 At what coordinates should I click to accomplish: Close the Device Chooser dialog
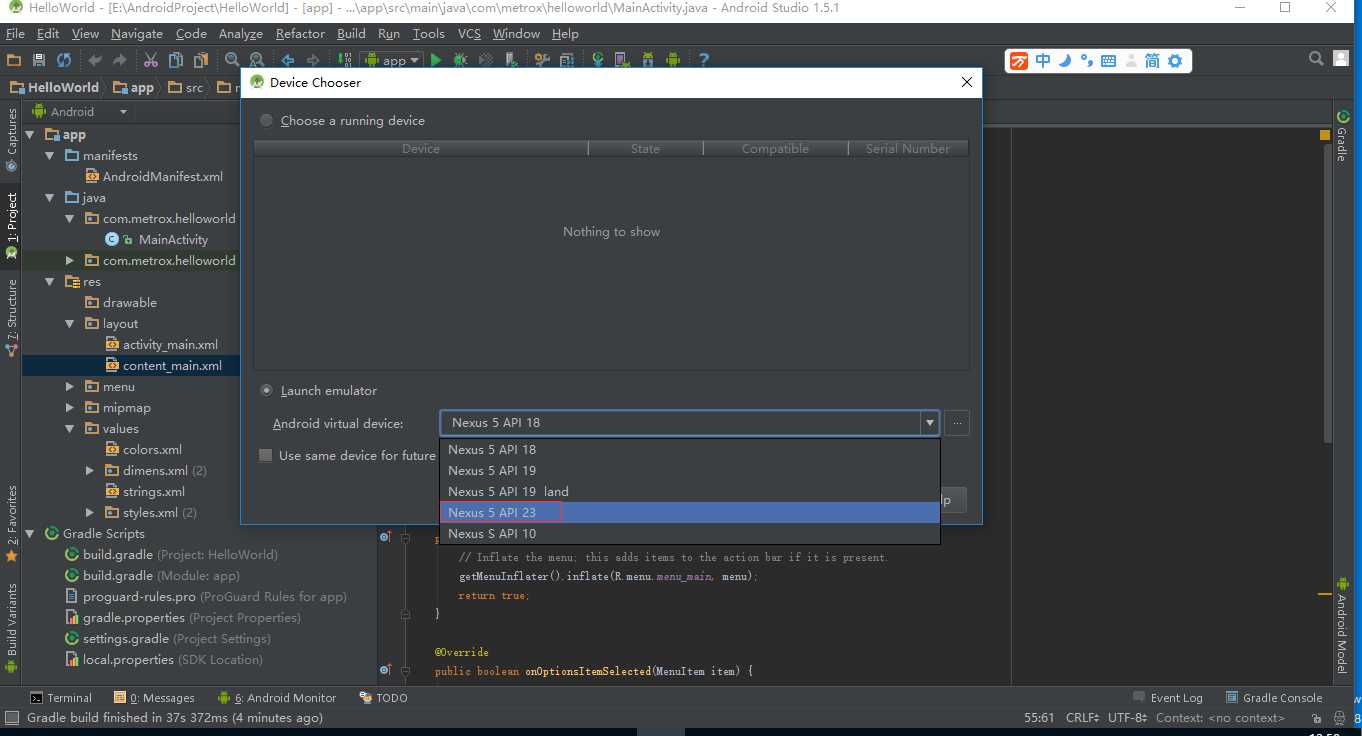click(x=966, y=83)
